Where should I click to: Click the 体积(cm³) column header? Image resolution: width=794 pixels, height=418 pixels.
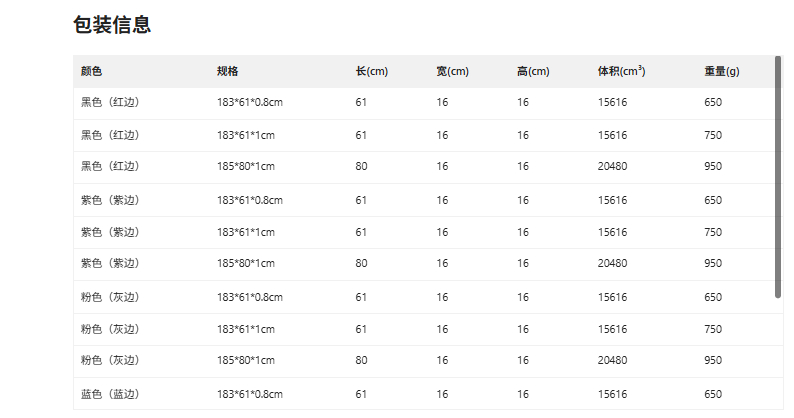pyautogui.click(x=621, y=72)
